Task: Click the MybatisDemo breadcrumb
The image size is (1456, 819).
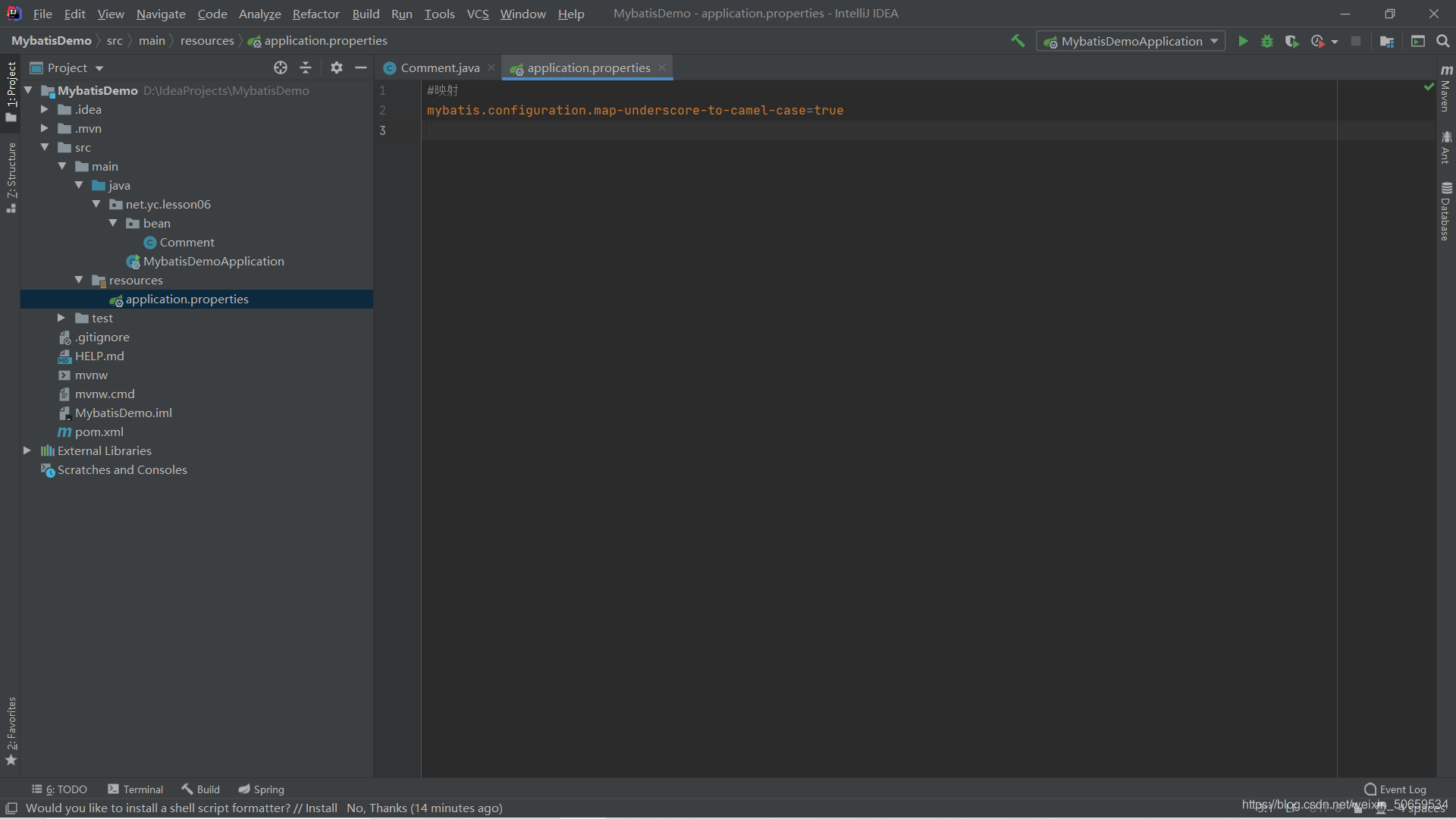Action: pyautogui.click(x=52, y=41)
